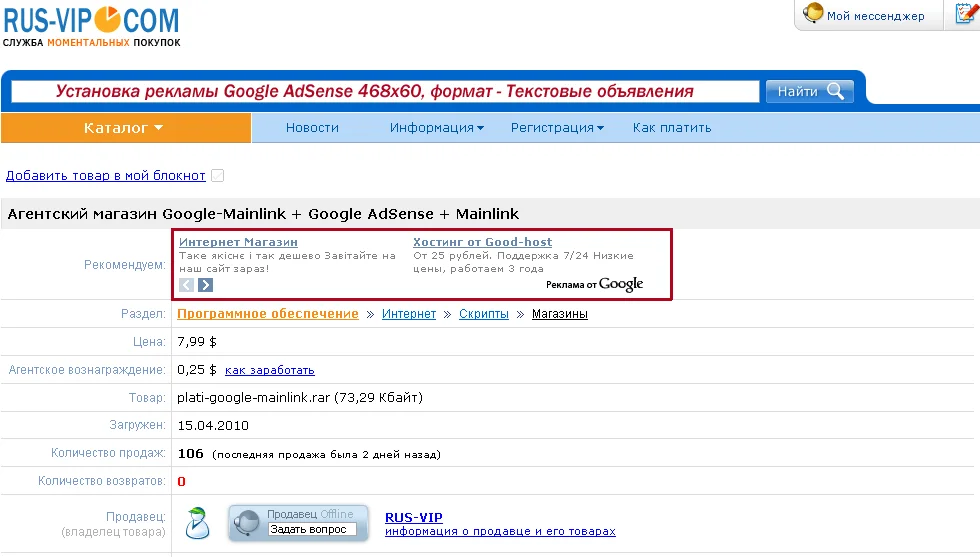This screenshot has width=980, height=557.
Task: Click the upload date 15.04.2010
Action: [213, 426]
